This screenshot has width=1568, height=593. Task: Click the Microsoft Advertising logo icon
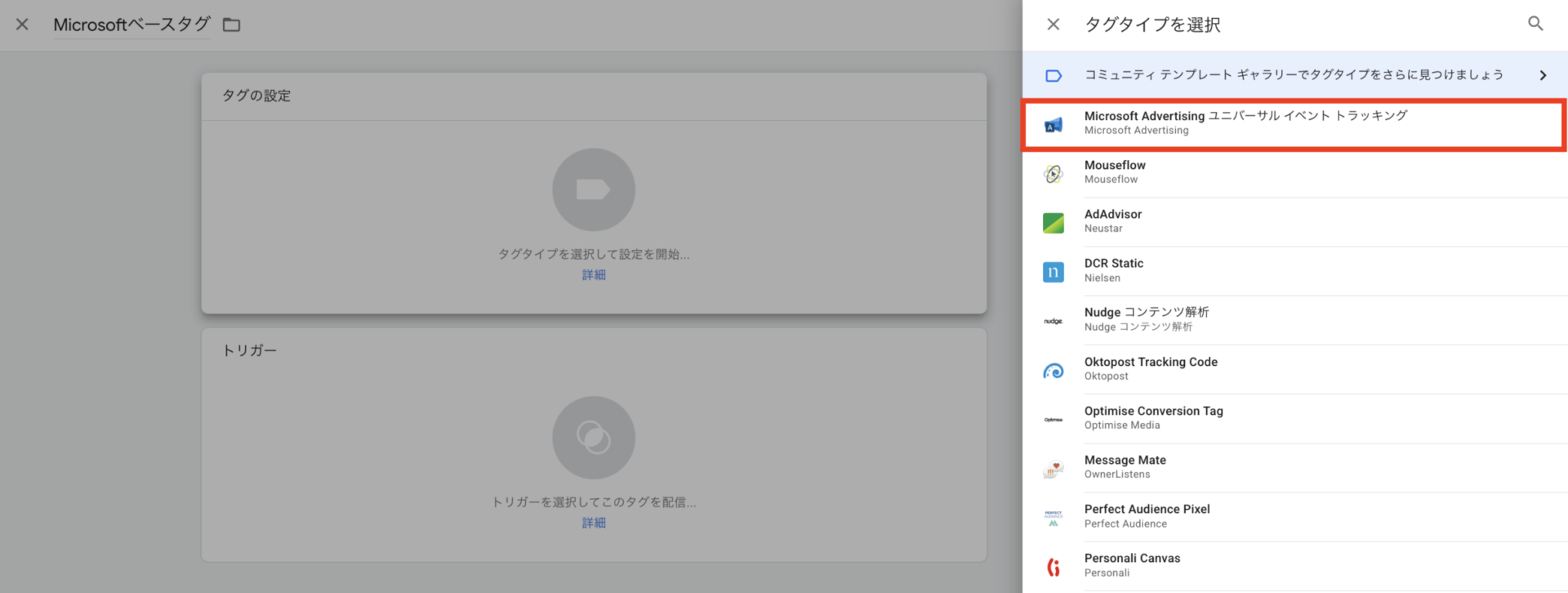tap(1053, 125)
